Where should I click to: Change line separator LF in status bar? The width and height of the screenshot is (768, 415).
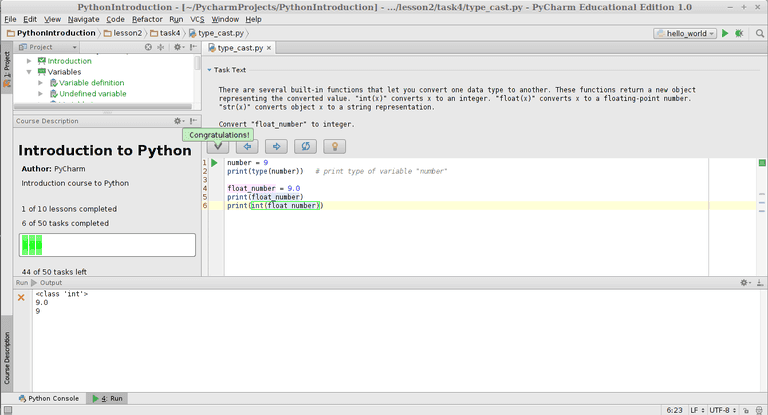(x=697, y=410)
